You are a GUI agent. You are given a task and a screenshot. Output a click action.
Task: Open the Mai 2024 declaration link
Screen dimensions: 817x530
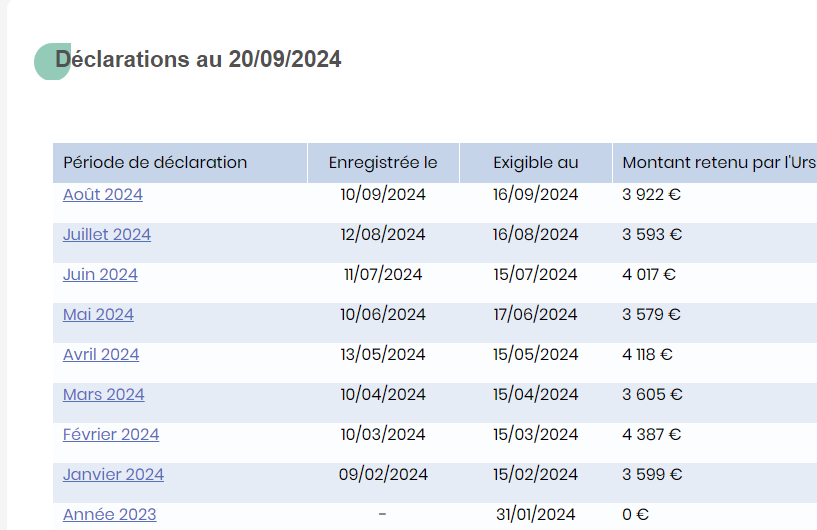tap(98, 315)
